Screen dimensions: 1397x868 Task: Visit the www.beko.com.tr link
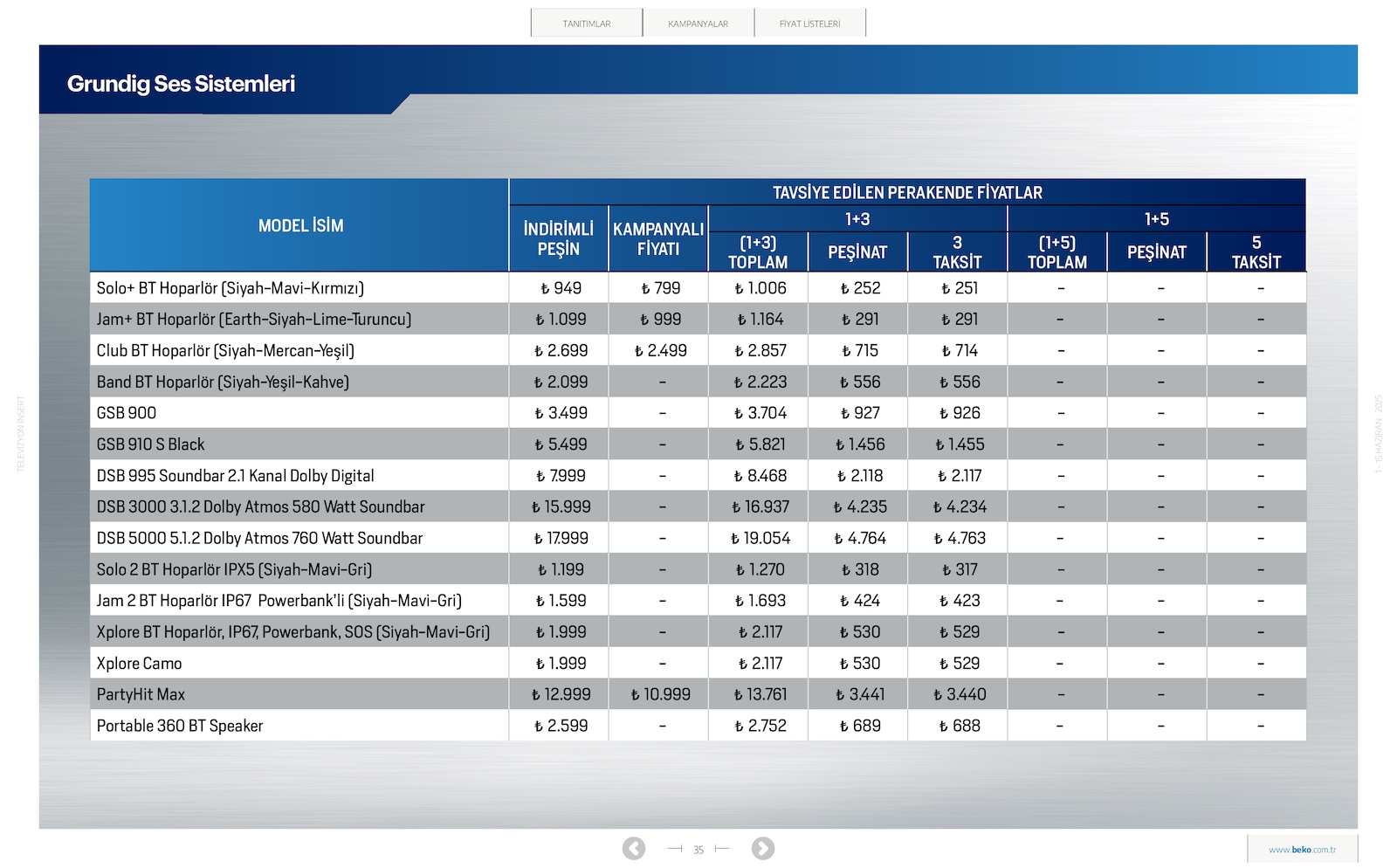coord(1303,849)
